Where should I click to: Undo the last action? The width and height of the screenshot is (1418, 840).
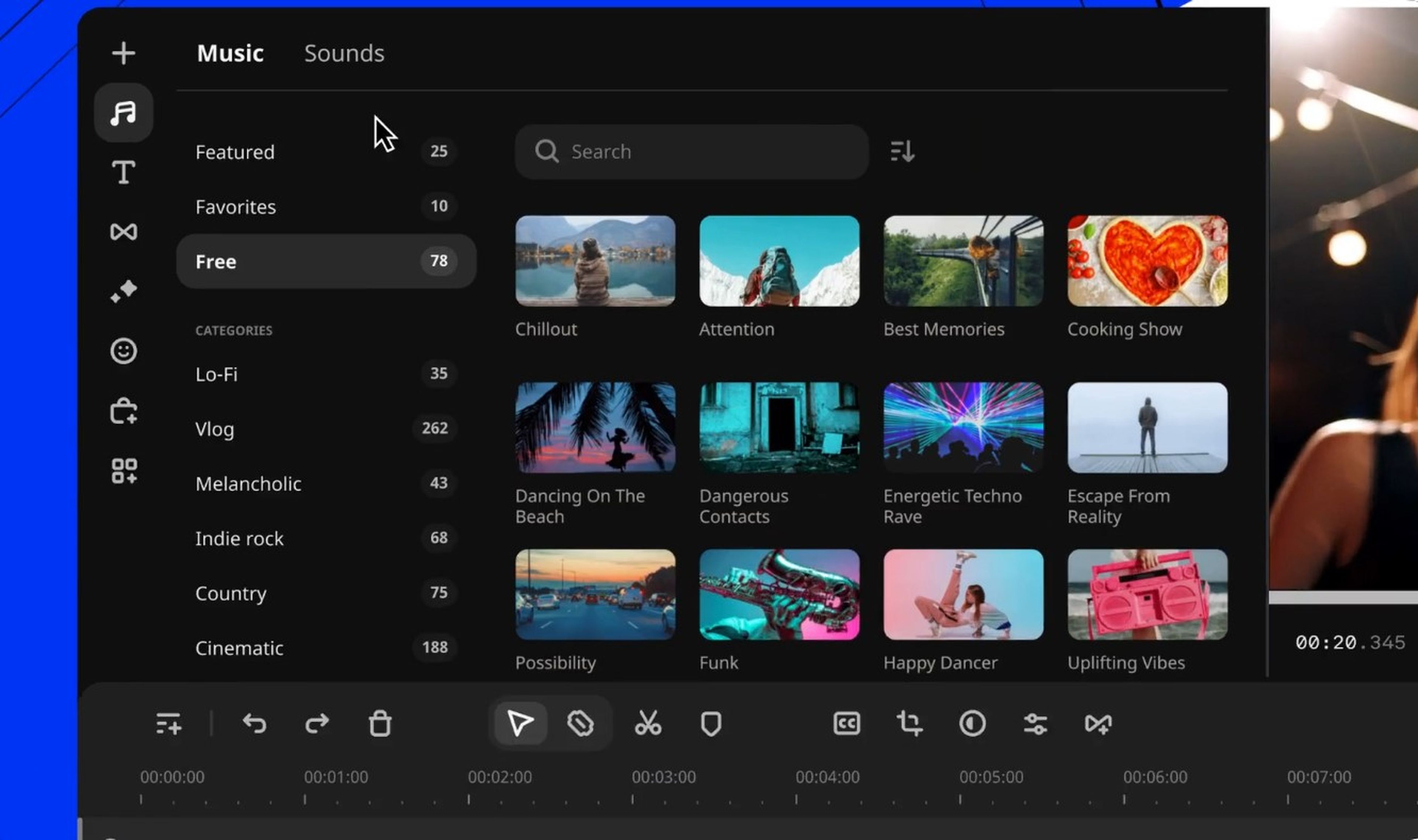[254, 723]
